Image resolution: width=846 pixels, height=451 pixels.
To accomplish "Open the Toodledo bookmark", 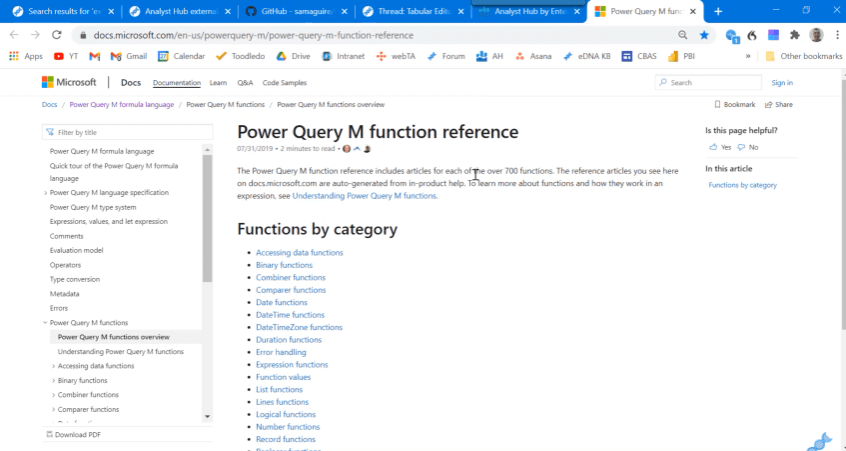I will (240, 56).
